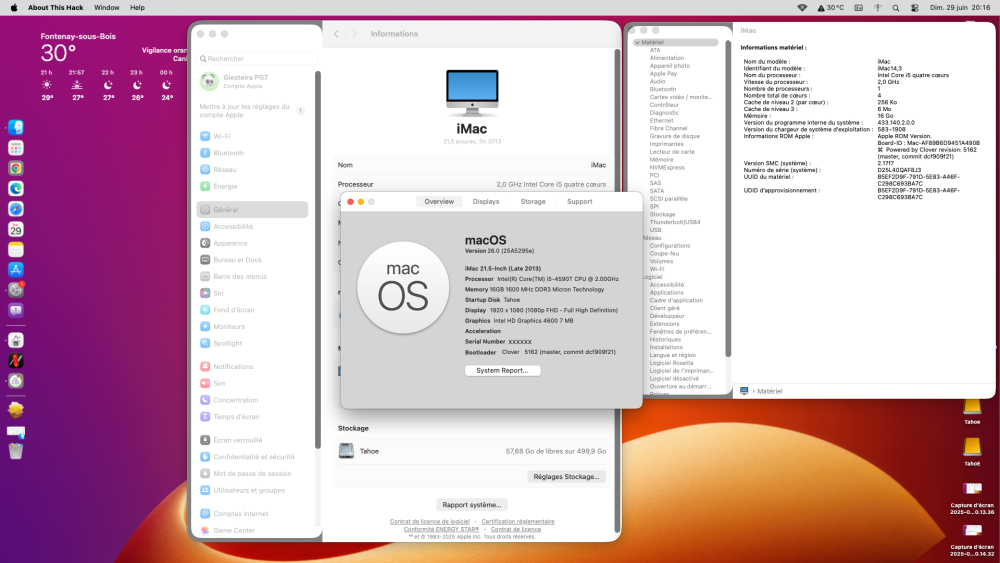Launch Finder from the Dock
Screen dimensions: 1000x563
click(x=16, y=128)
